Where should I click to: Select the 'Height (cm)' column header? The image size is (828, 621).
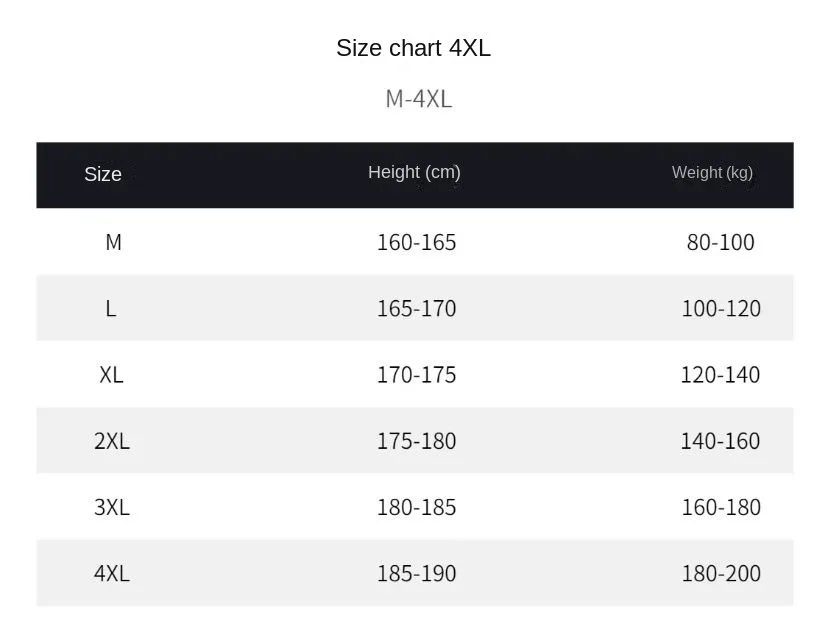(414, 172)
